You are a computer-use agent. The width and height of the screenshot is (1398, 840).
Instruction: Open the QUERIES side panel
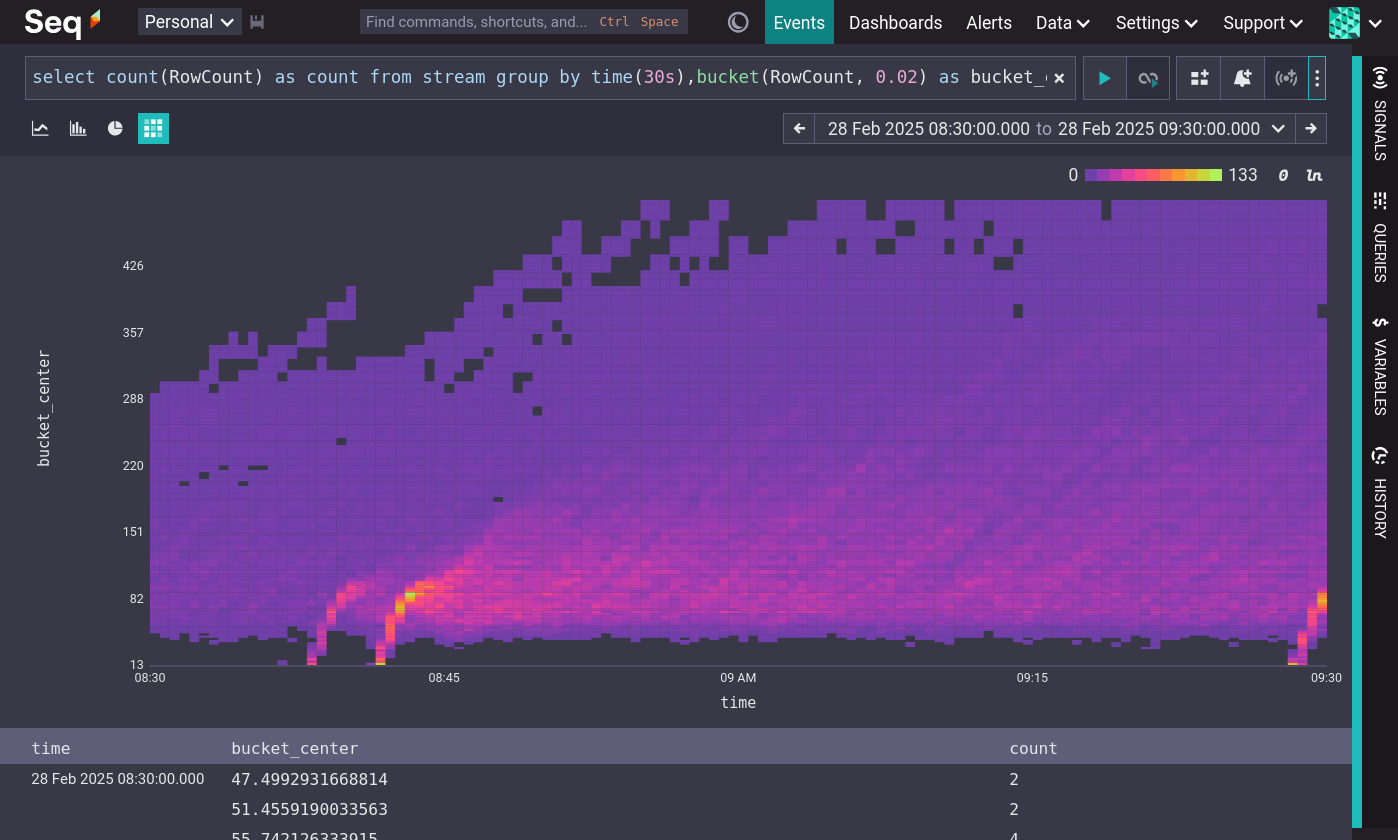1380,237
